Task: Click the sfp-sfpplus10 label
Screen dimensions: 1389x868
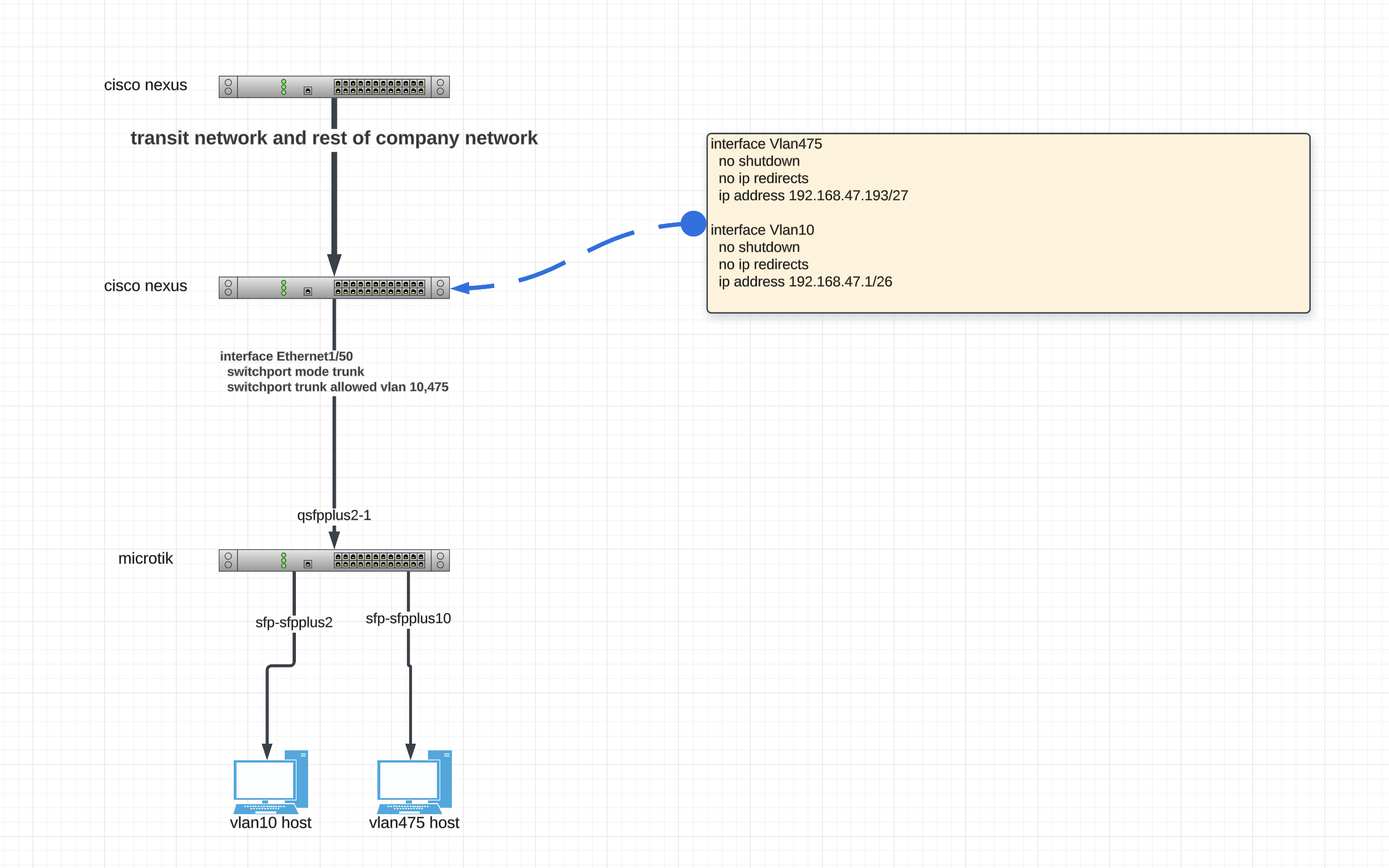Action: [x=409, y=618]
